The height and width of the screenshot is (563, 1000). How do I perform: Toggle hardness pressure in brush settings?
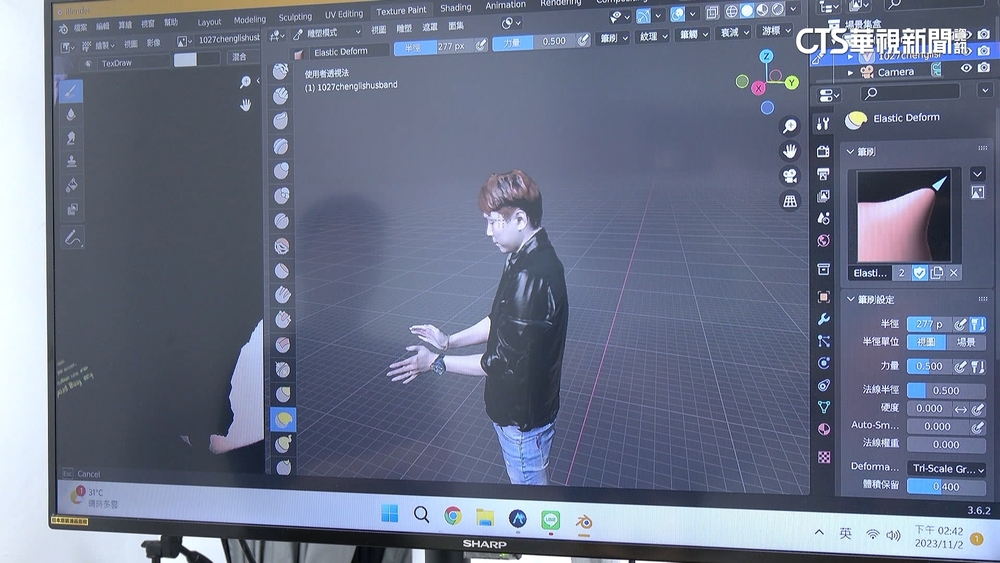pos(978,409)
